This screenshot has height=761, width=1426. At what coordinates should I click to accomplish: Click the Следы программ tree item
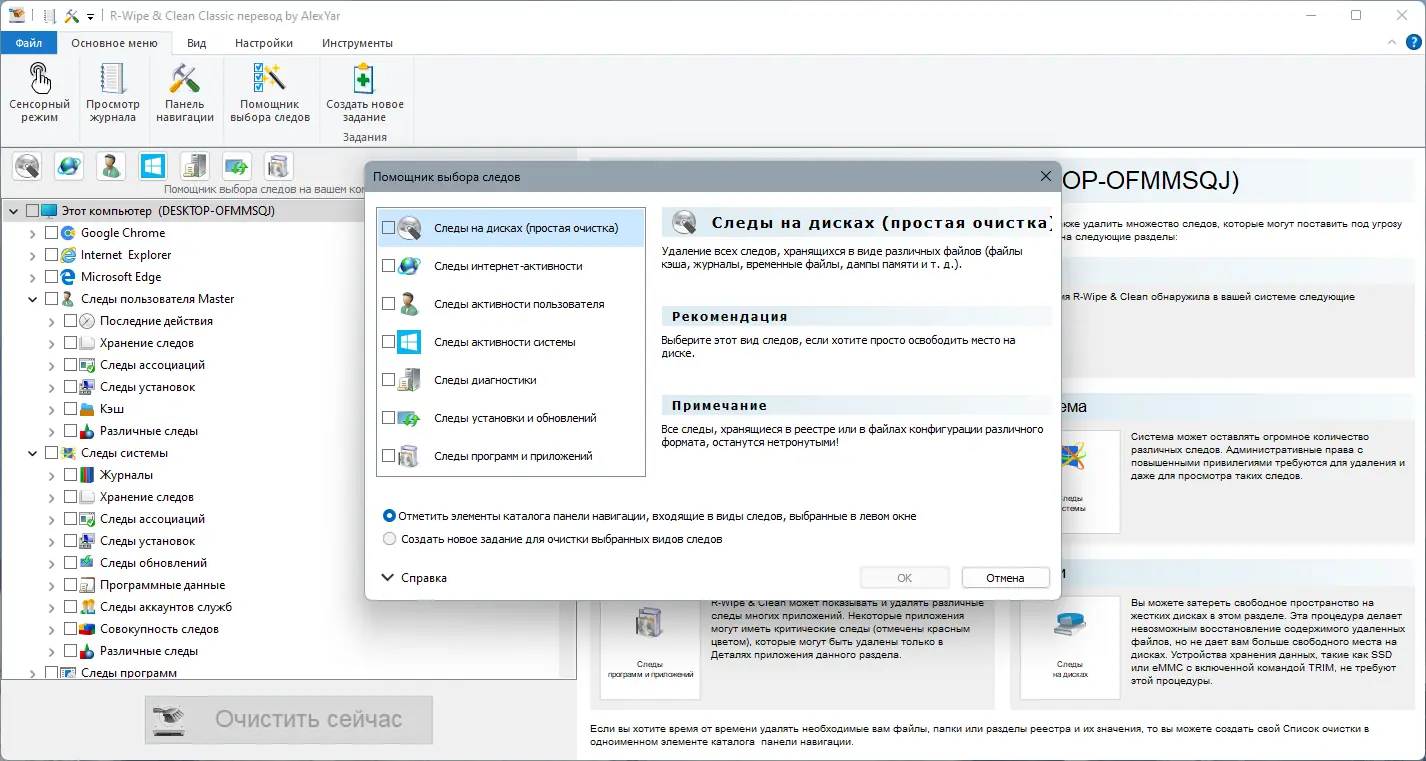pos(129,673)
